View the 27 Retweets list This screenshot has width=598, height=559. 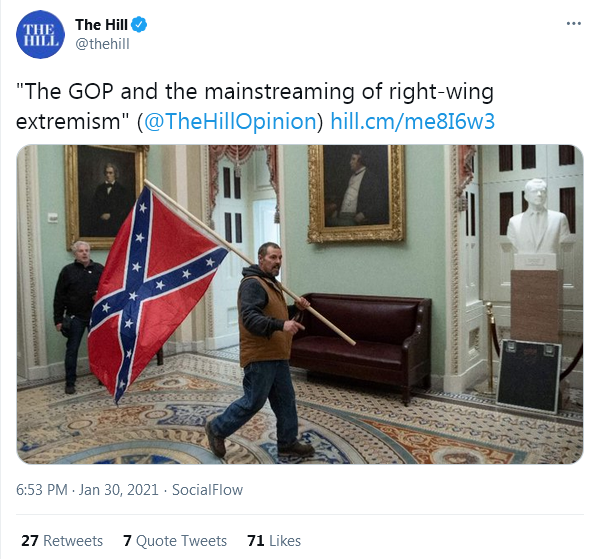tap(62, 541)
